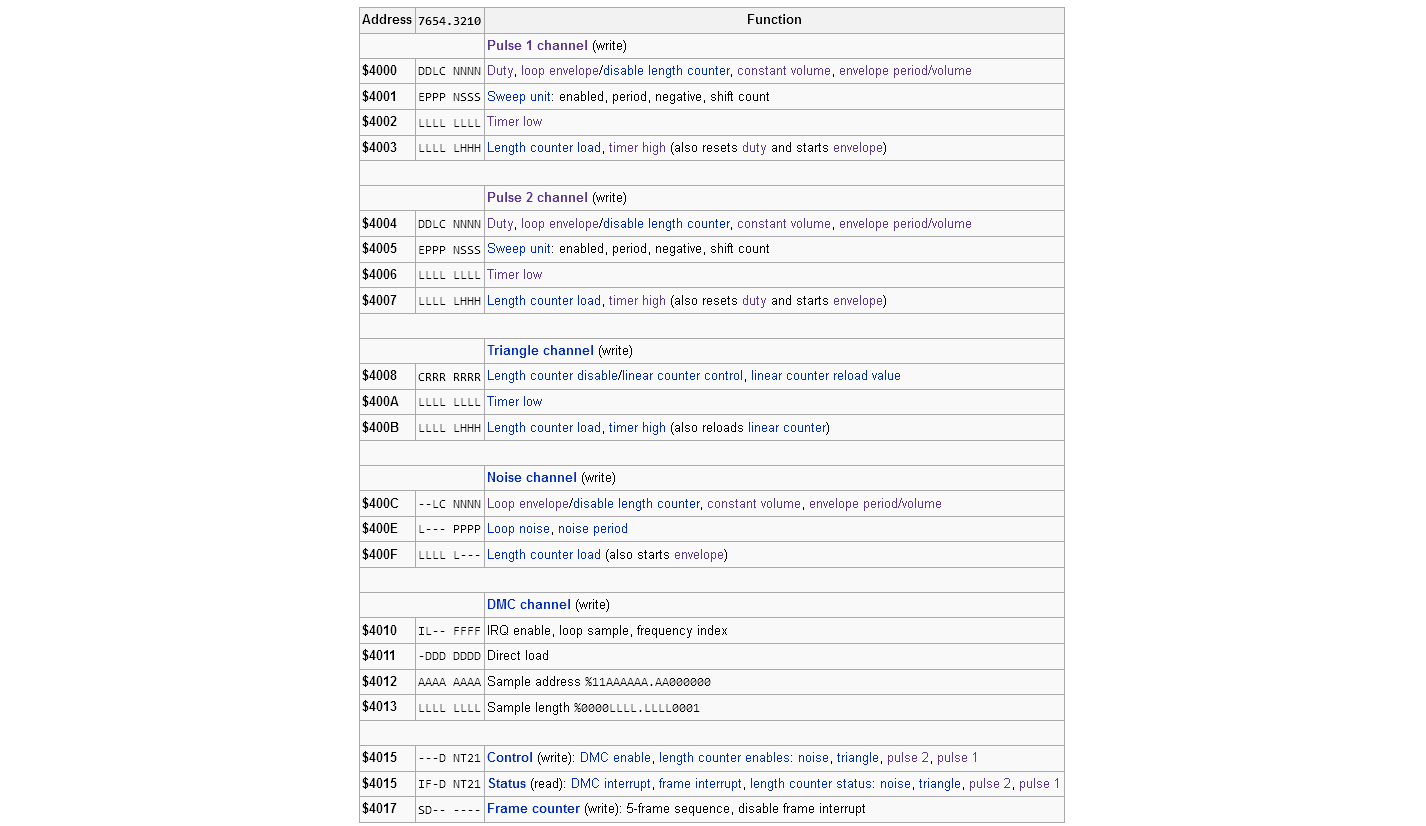Click the noise period link
1426x826 pixels.
tap(593, 529)
